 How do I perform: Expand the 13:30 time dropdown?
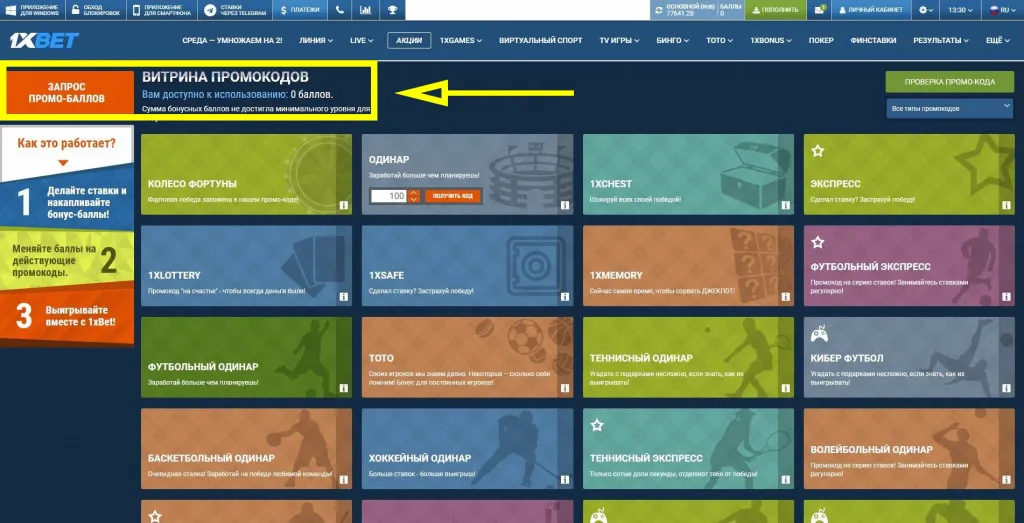coord(961,10)
